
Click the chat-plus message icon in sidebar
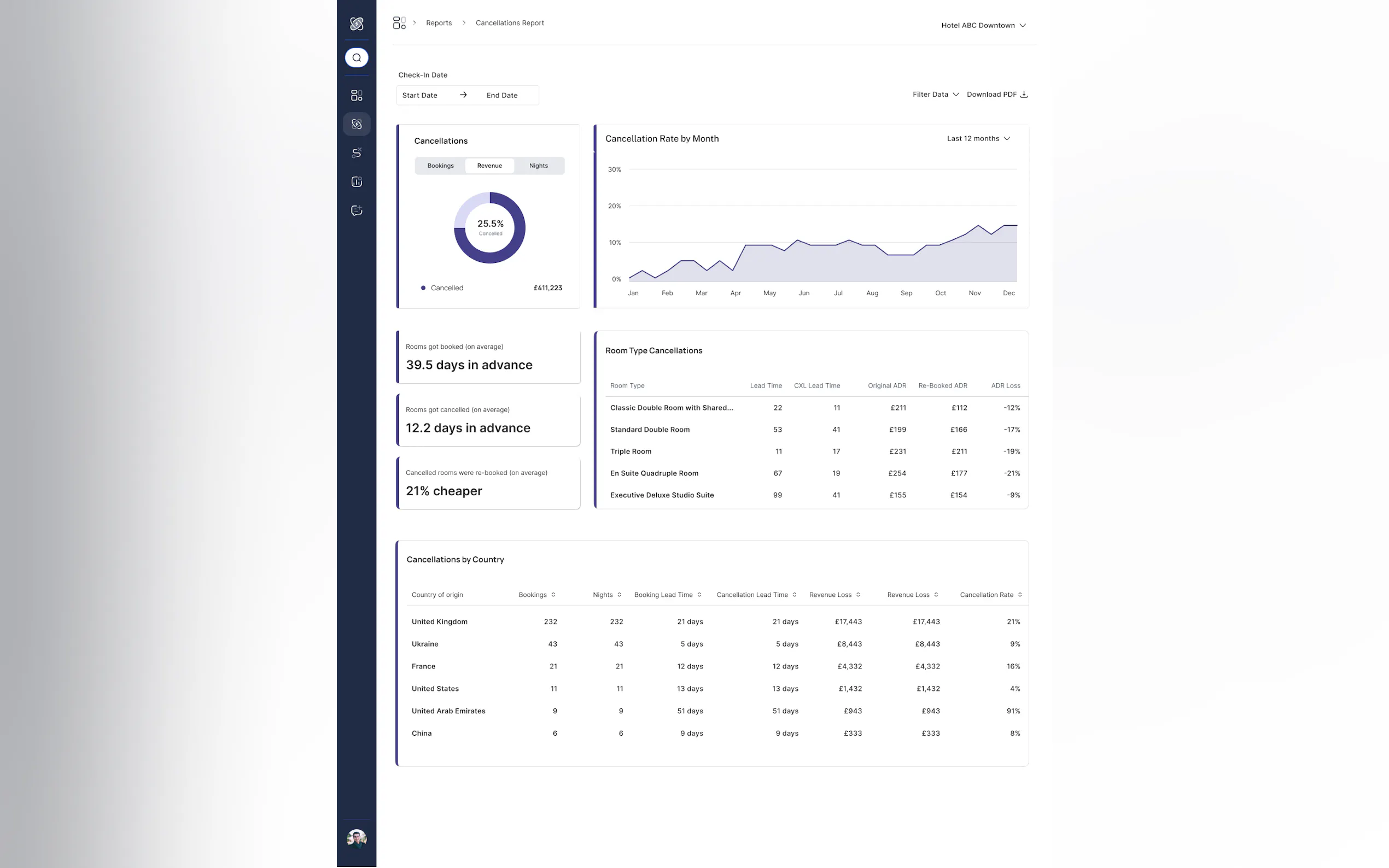pyautogui.click(x=356, y=210)
